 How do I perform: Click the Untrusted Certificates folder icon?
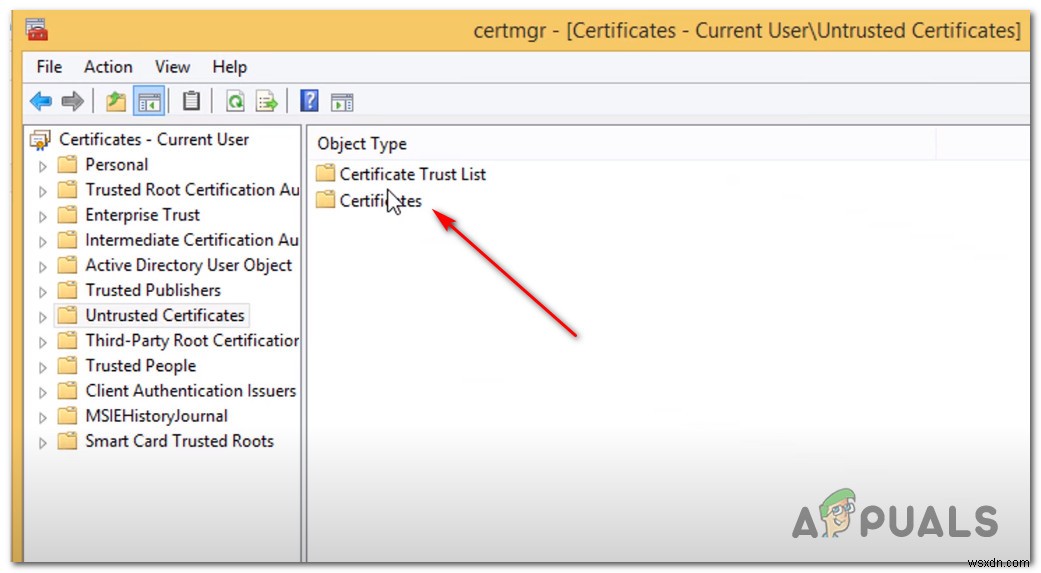click(67, 315)
